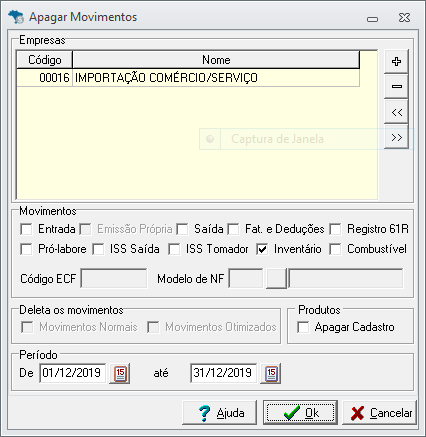
Task: Enable the Entrada checkbox
Action: (26, 229)
